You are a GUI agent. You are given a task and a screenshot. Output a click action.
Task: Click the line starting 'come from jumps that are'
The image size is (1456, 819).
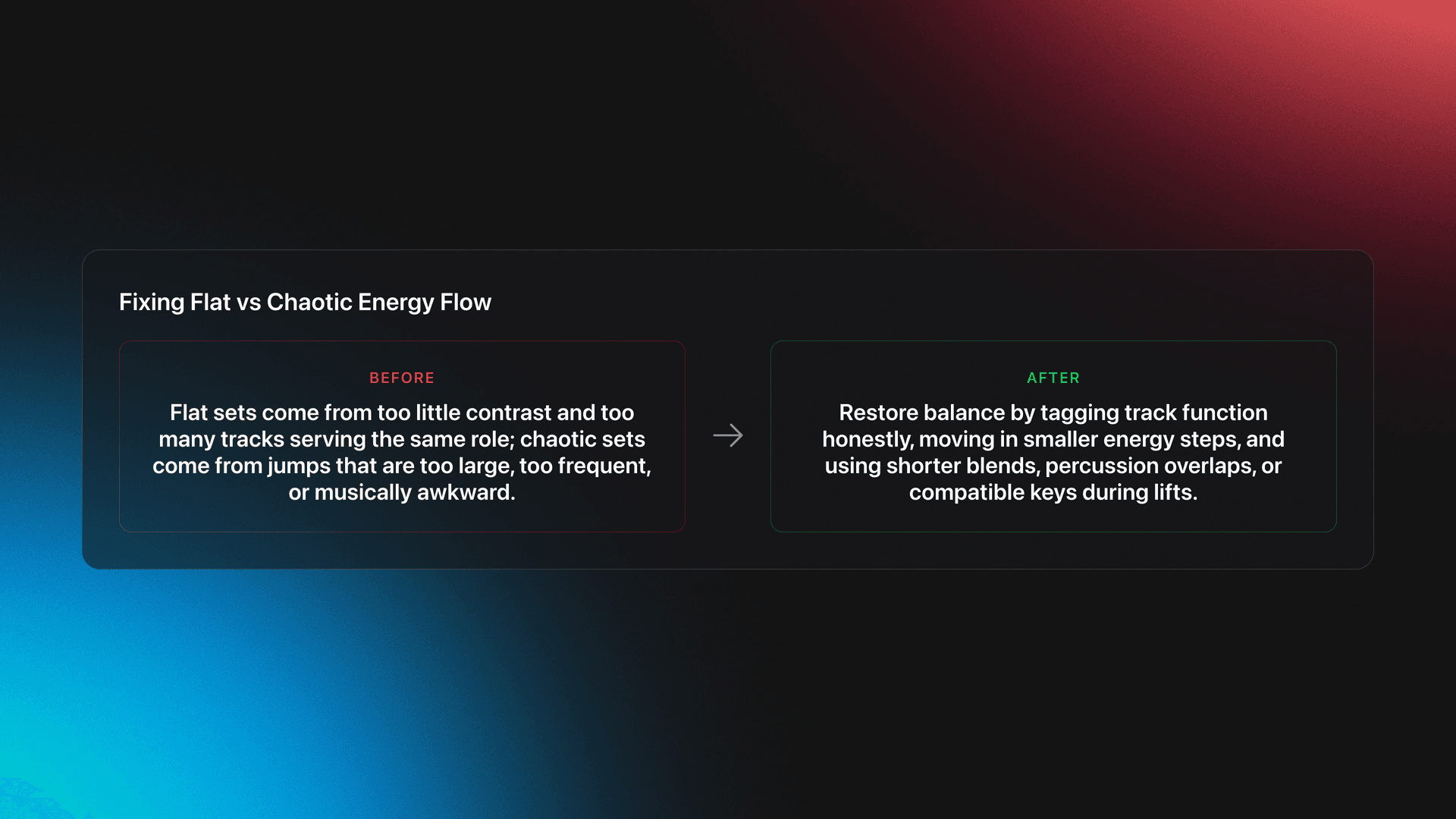[402, 466]
